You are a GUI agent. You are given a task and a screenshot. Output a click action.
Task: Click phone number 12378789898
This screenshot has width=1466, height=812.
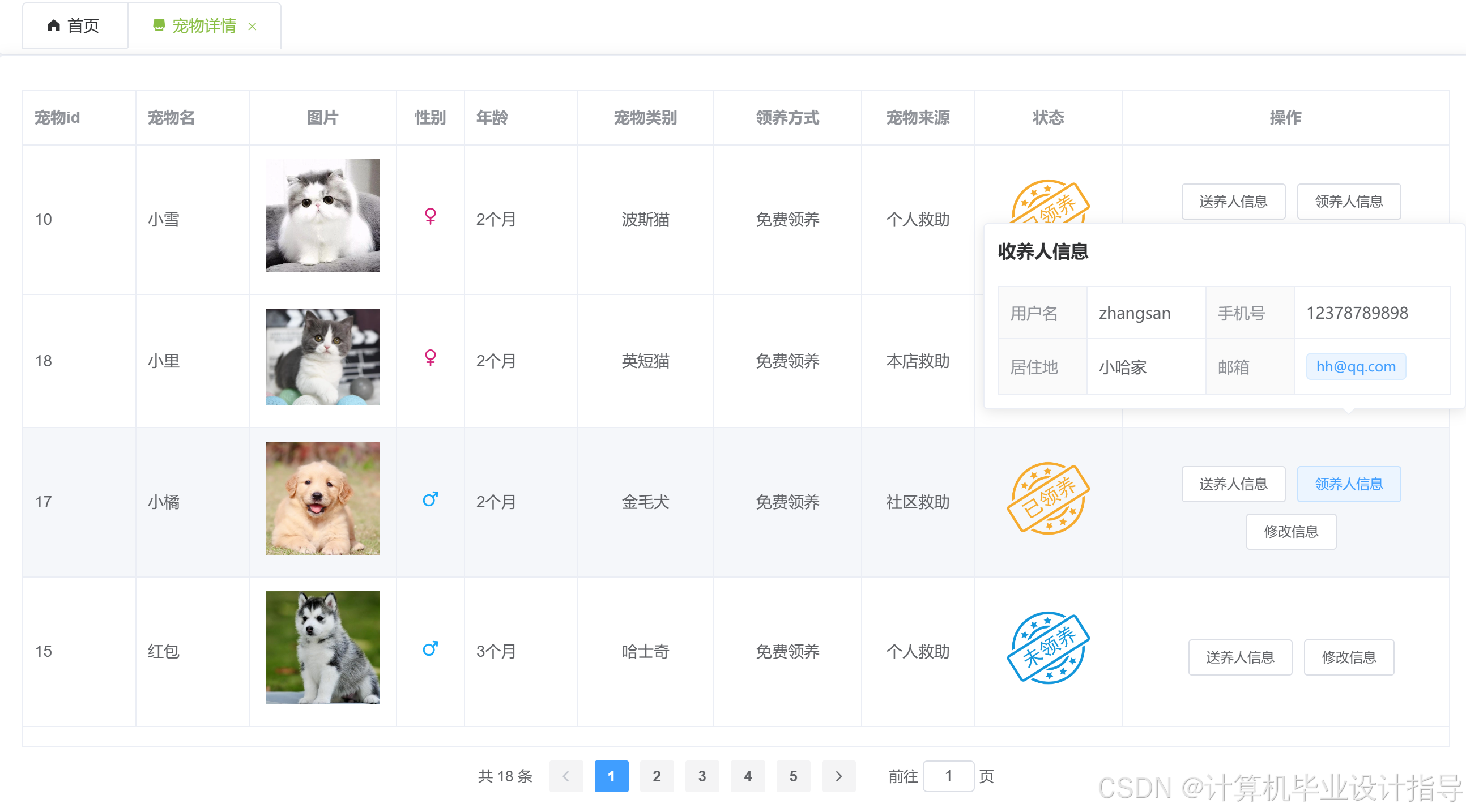(x=1357, y=314)
